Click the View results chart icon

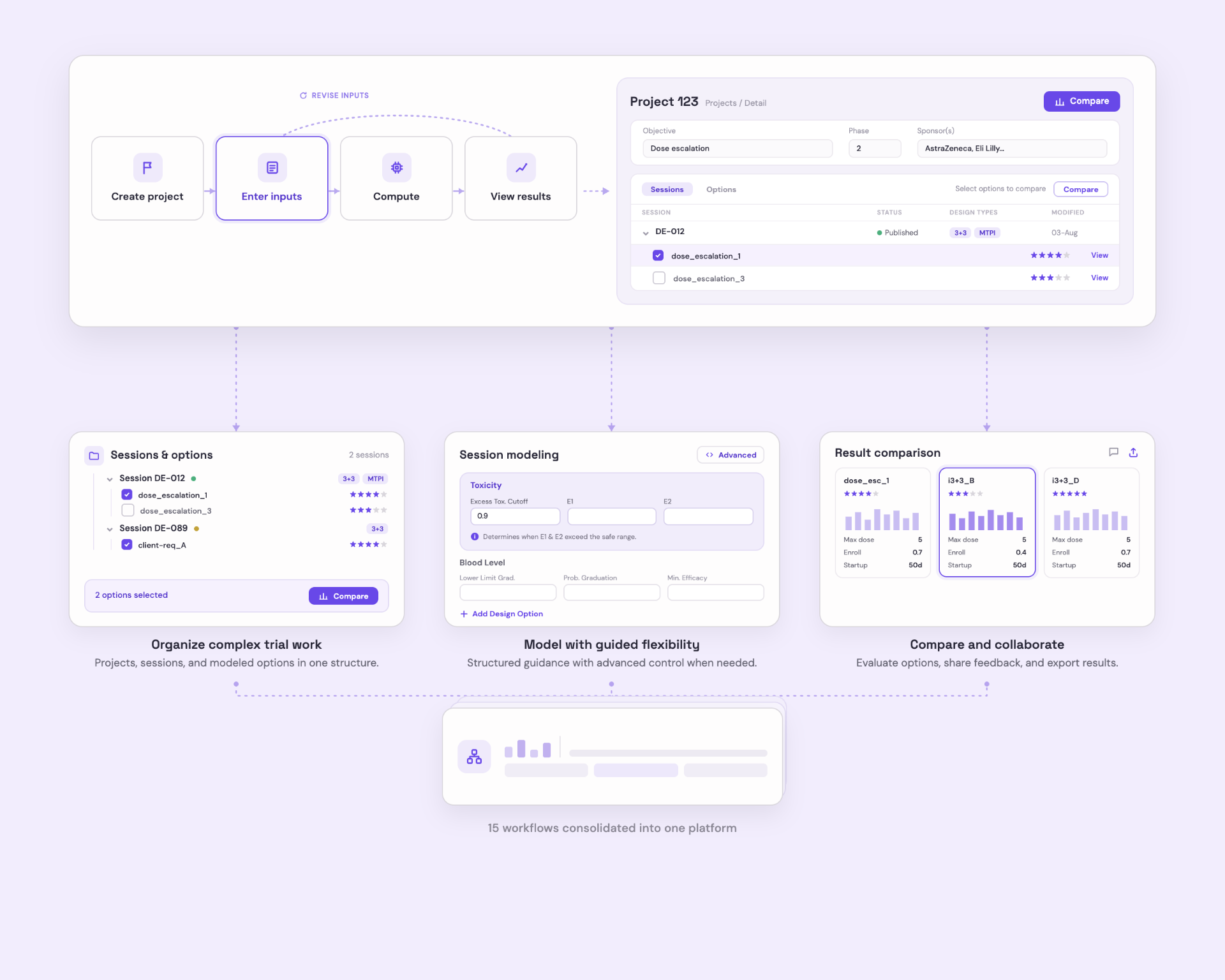click(521, 168)
